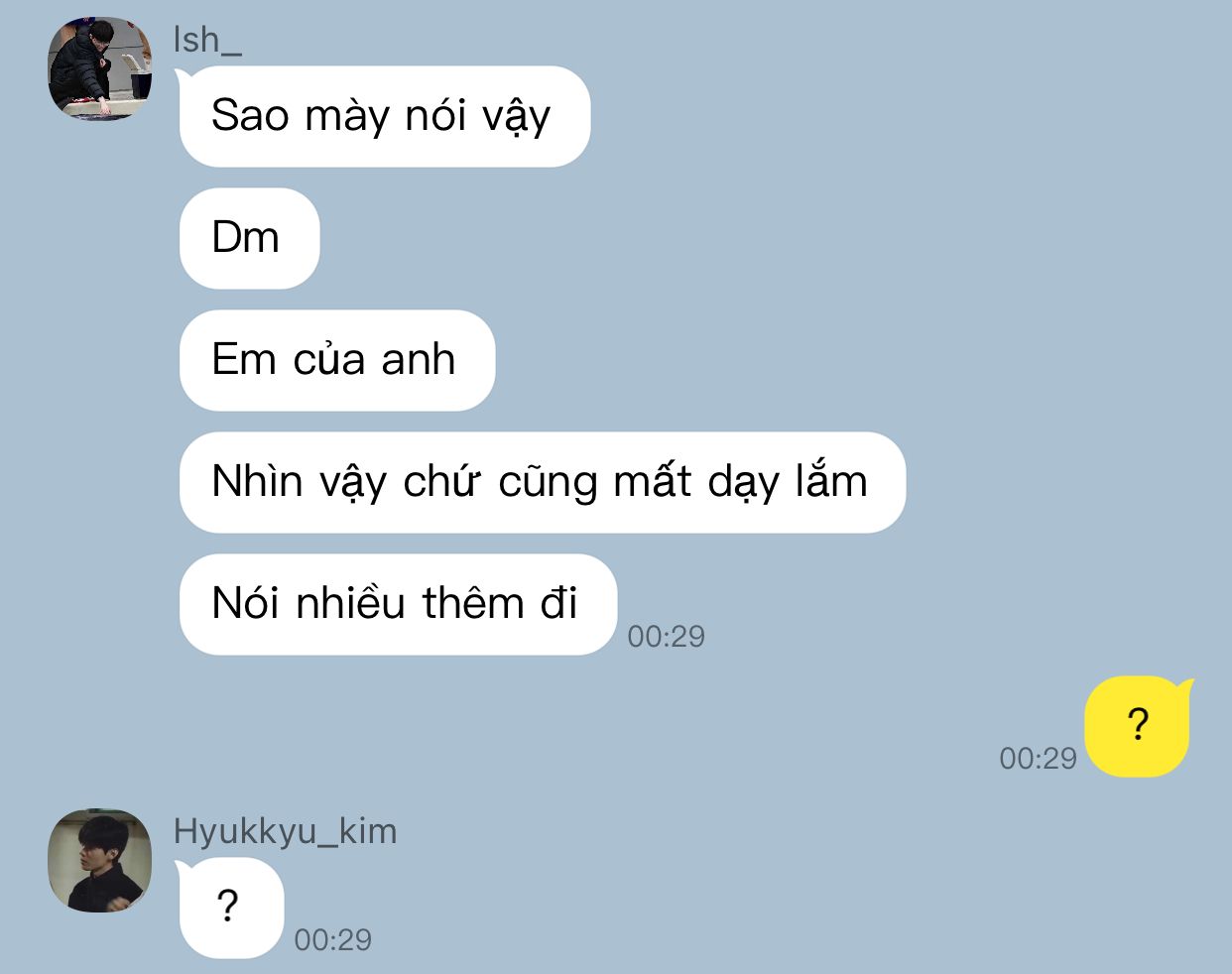Tap the sender name lsh_
Screen dimensions: 1232x974
207,40
